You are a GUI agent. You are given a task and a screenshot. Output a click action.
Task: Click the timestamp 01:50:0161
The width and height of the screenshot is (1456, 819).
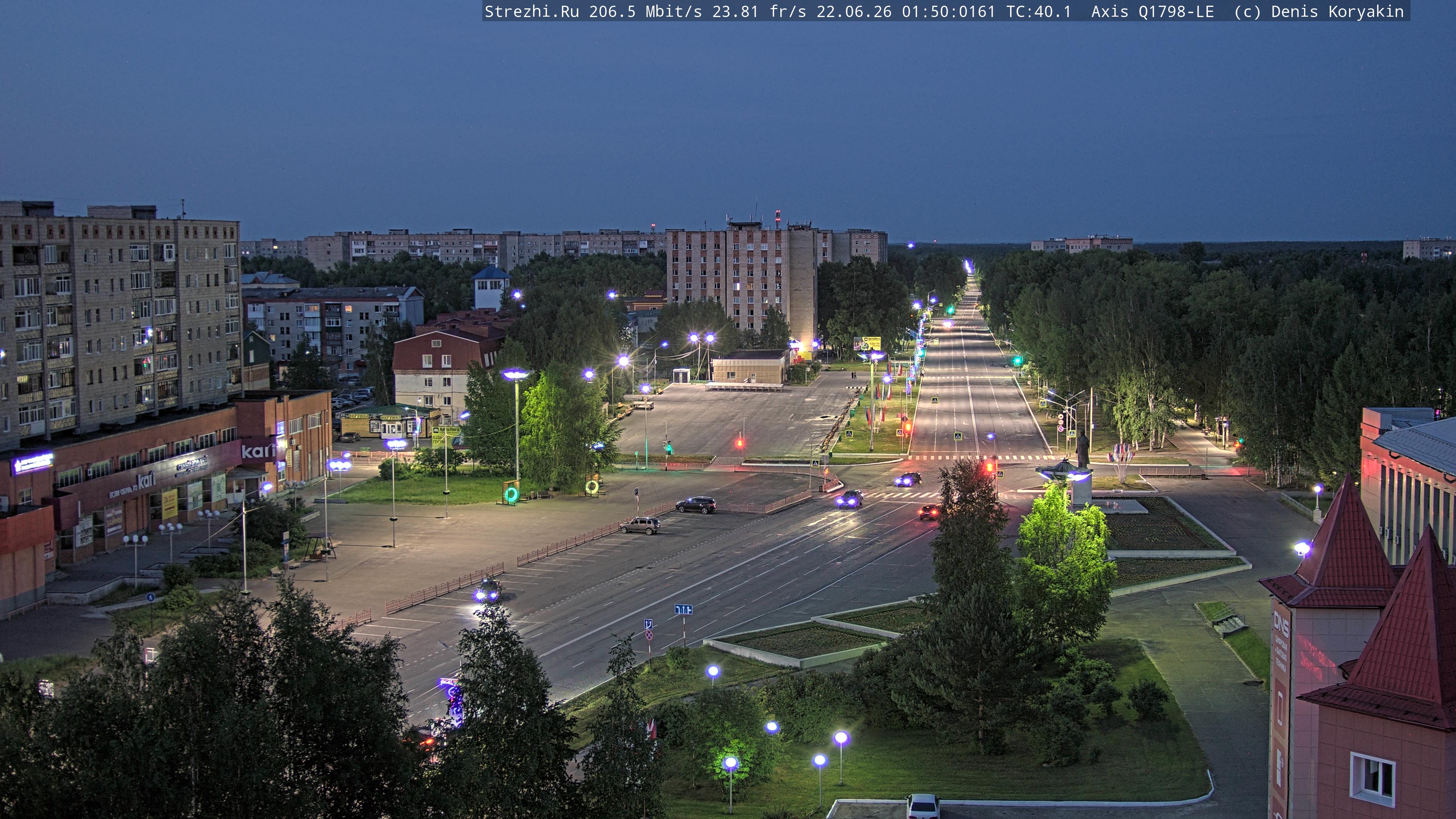[x=948, y=12]
